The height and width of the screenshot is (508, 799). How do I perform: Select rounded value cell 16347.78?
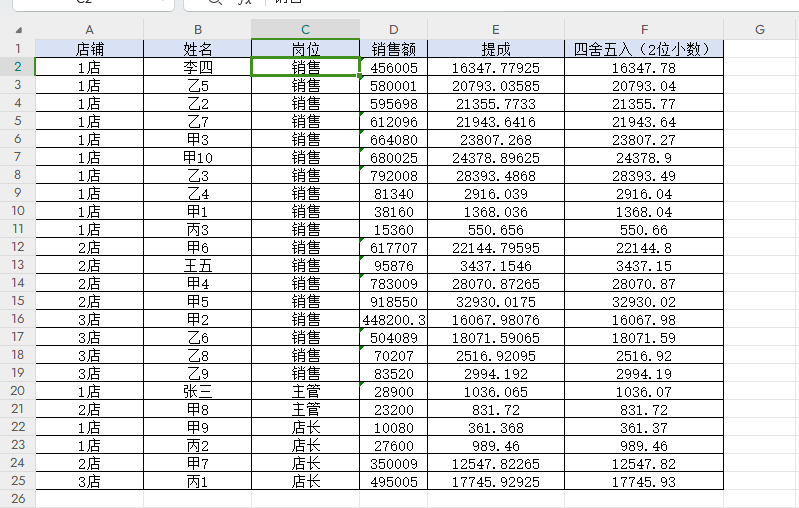point(644,67)
